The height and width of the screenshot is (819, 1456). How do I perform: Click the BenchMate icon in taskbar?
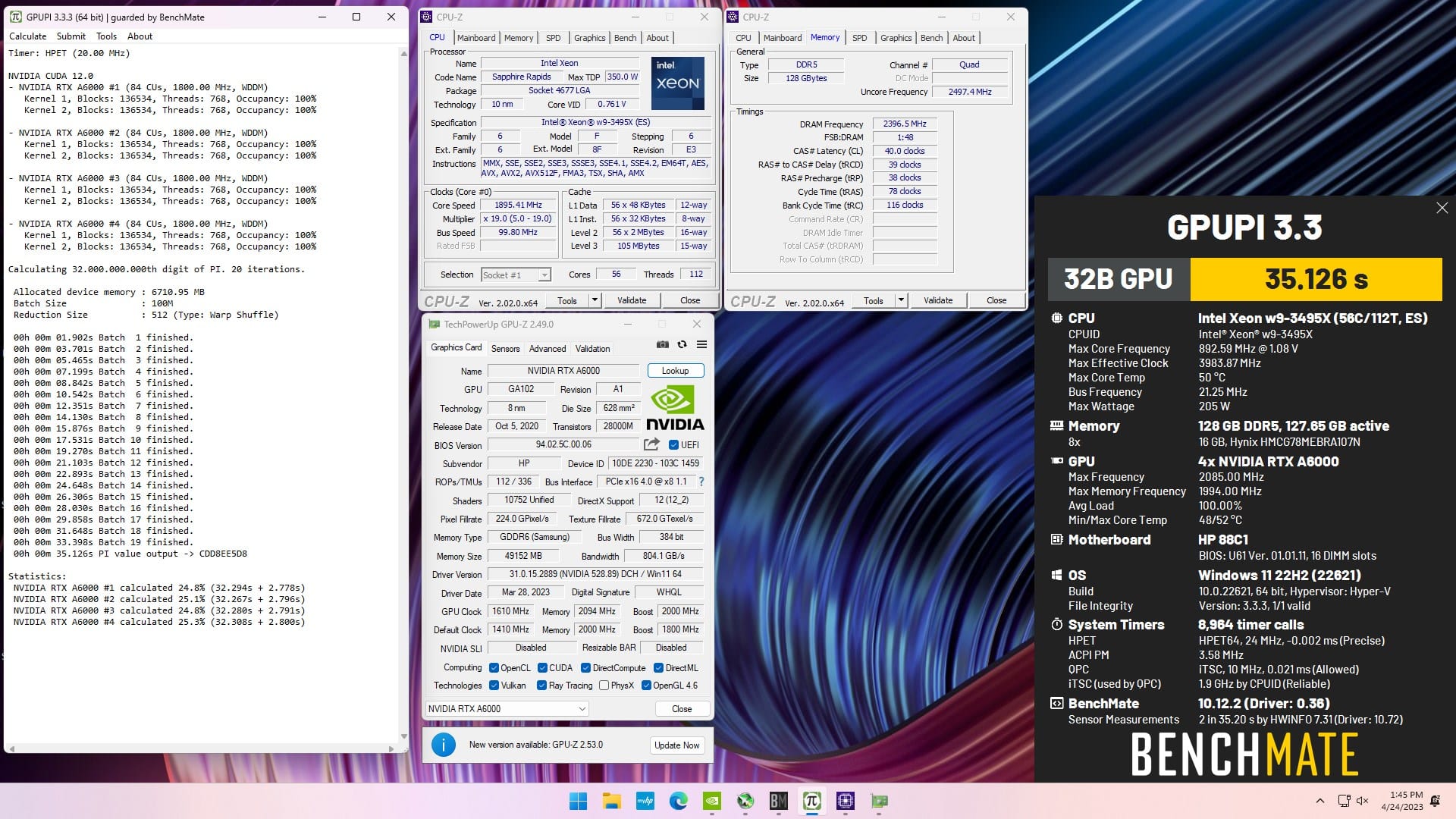(x=778, y=800)
